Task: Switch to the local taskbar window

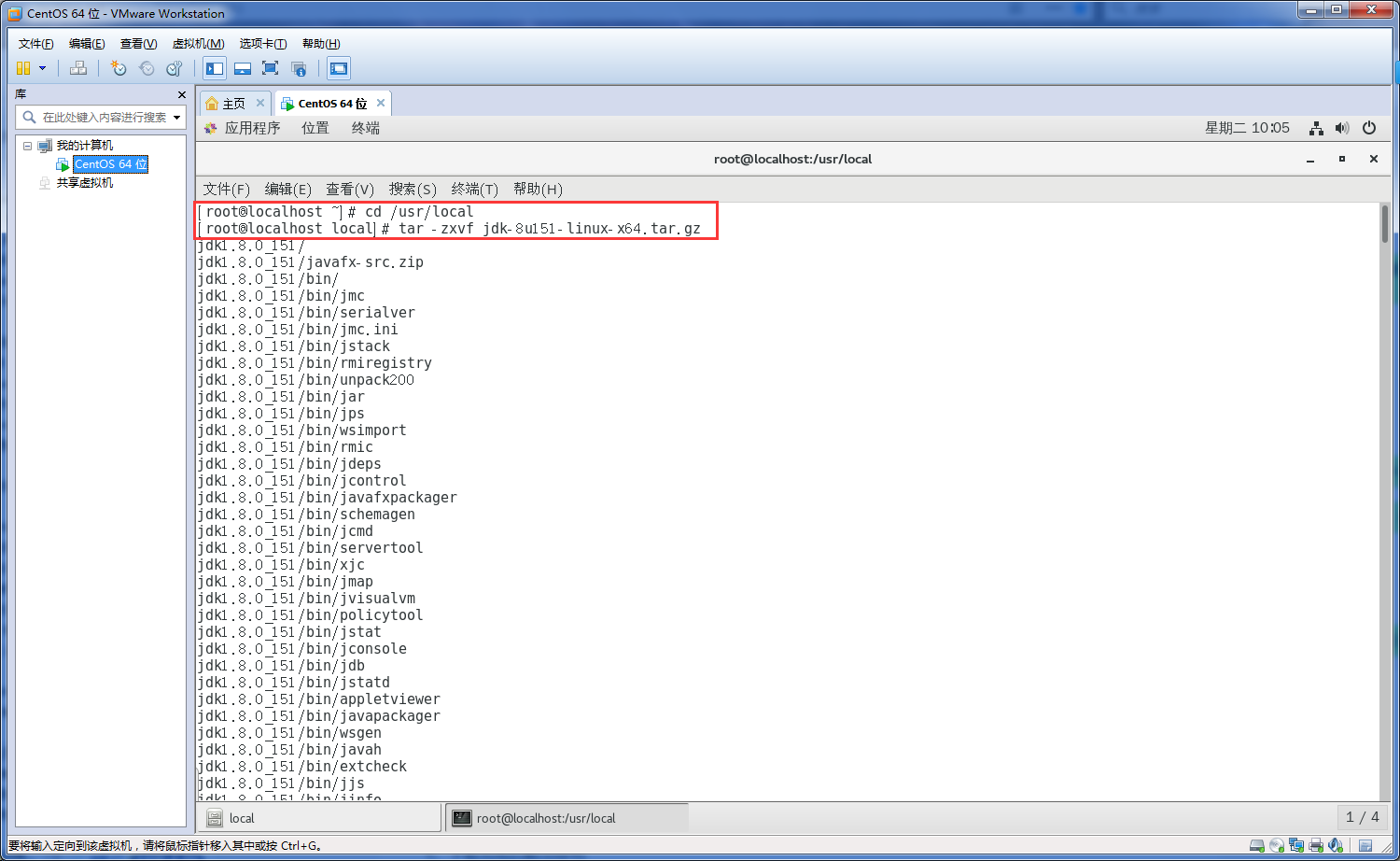Action: [318, 818]
